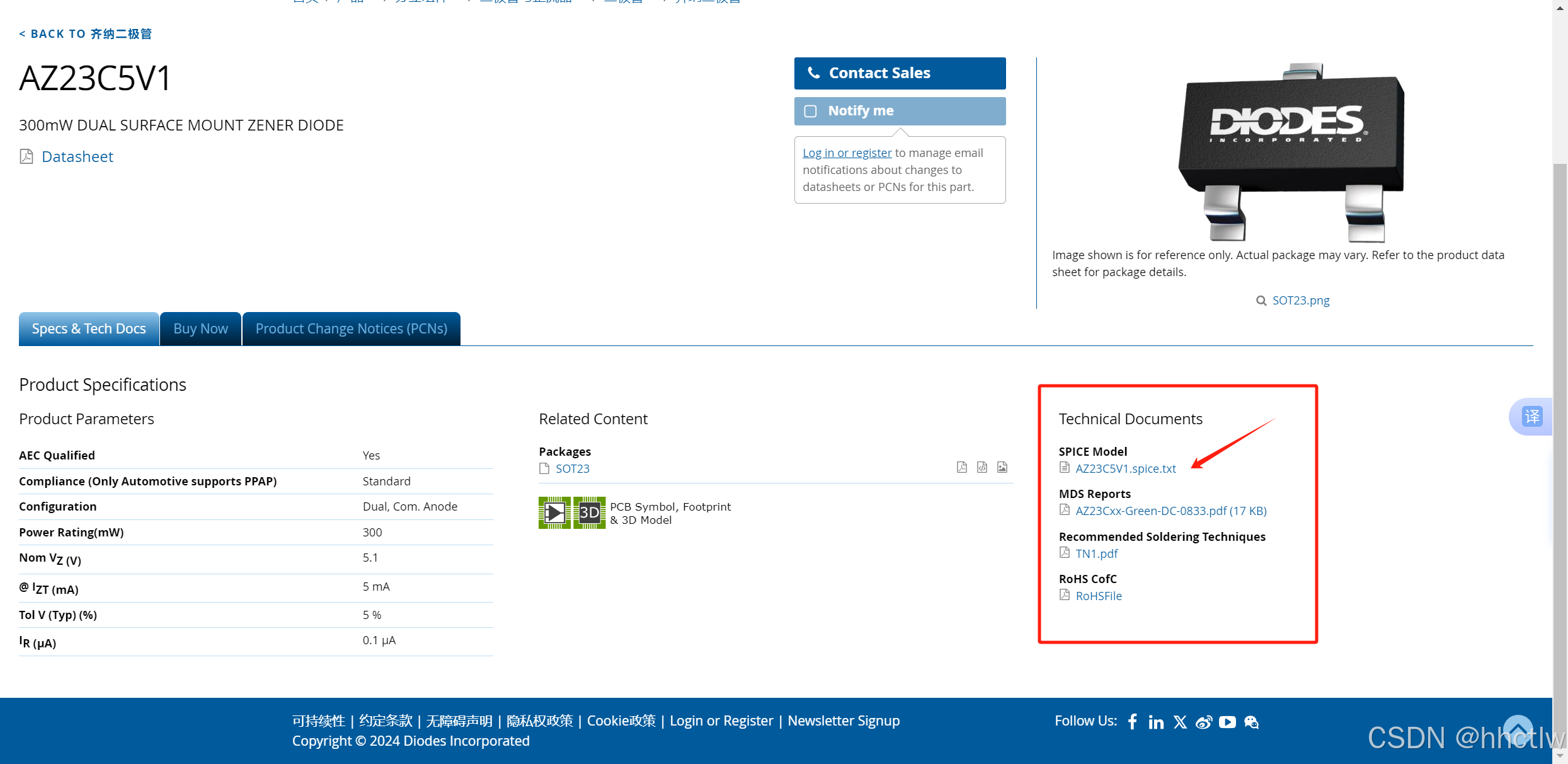1568x764 pixels.
Task: Open the green 3D model icon
Action: 589,512
